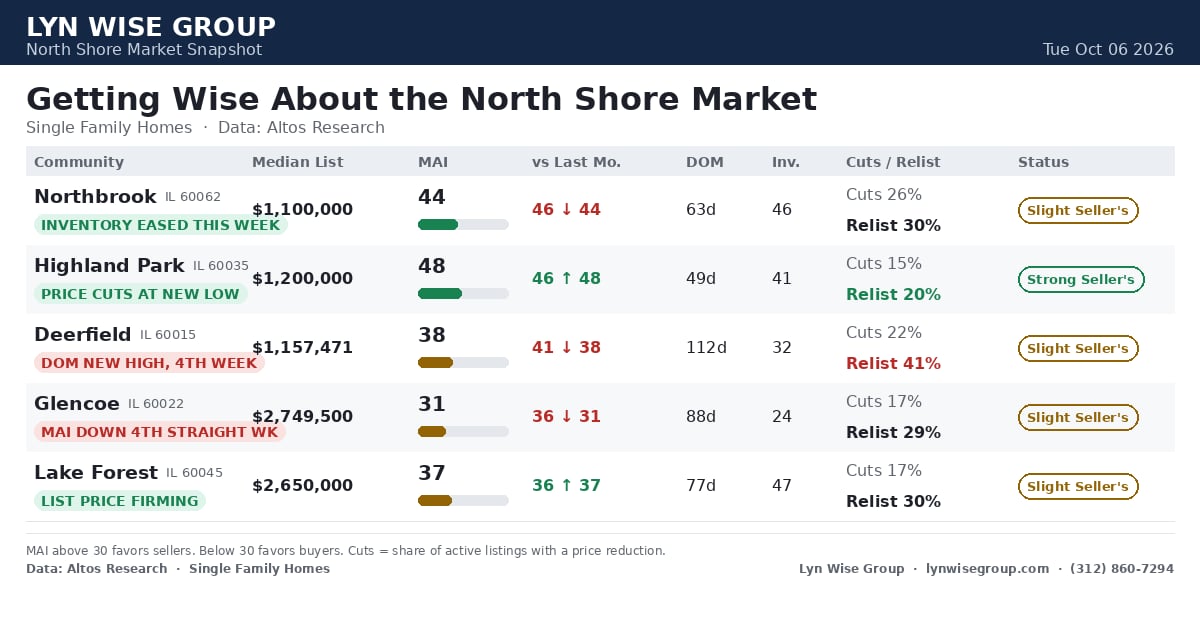Click the Relist 20% value
The height and width of the screenshot is (630, 1200).
[x=893, y=295]
